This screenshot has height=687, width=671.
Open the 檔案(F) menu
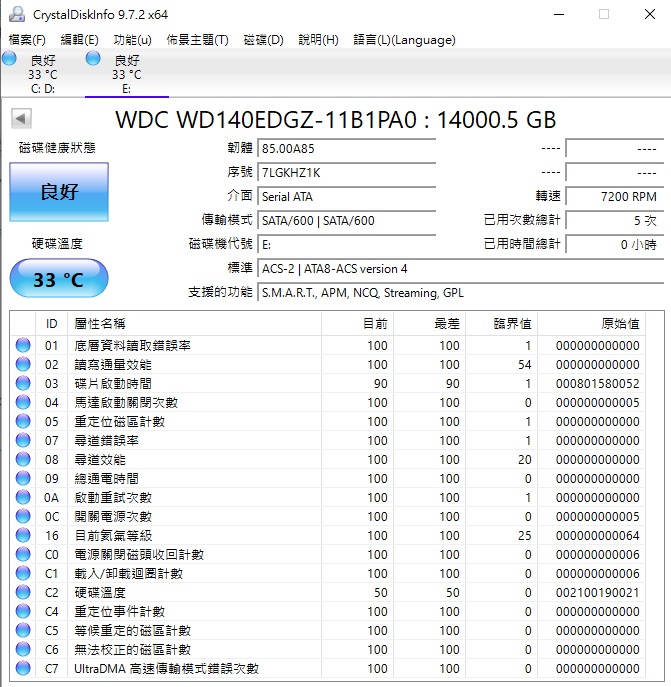coord(27,40)
